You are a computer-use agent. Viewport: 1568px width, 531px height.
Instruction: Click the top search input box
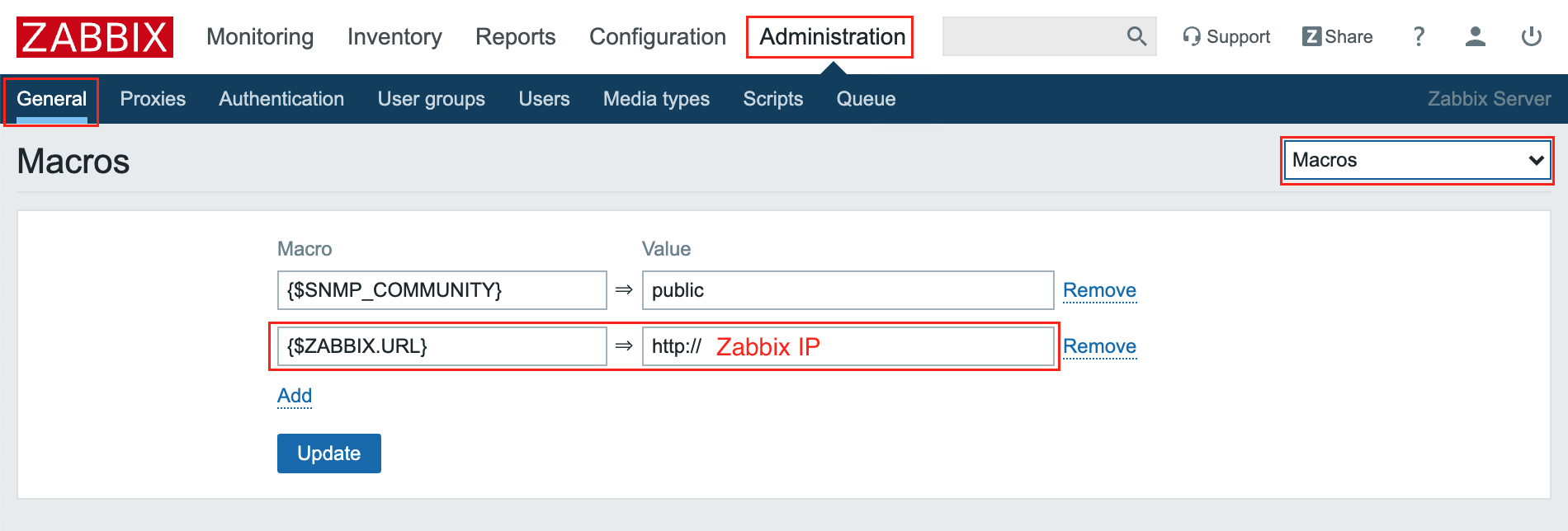1032,37
